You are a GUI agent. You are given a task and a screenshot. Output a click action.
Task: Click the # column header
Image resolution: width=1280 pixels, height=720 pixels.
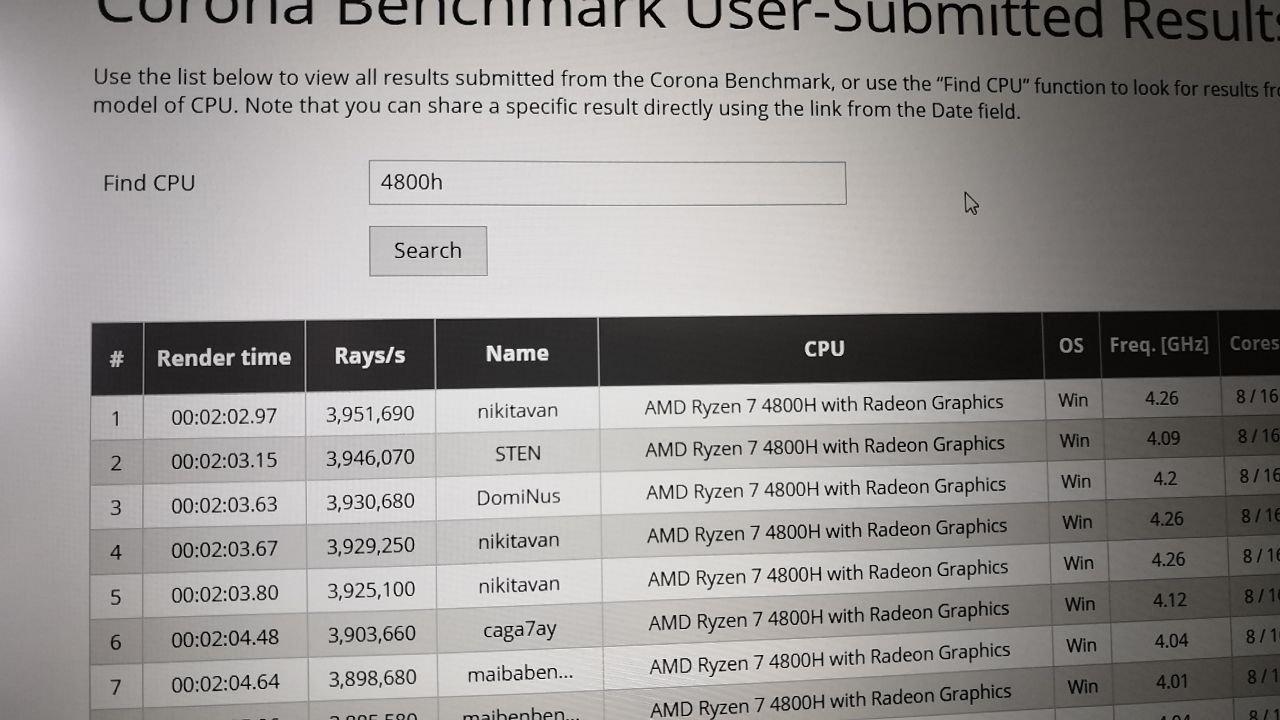pyautogui.click(x=117, y=359)
